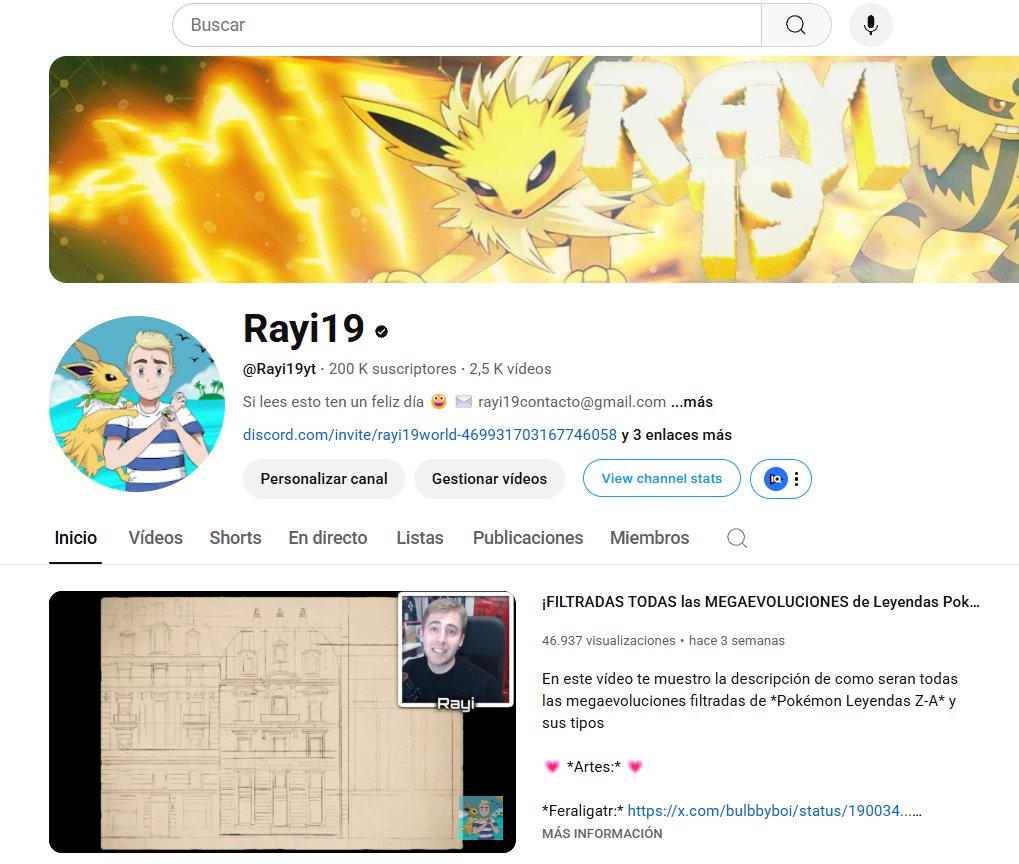Open the Publicaciones tab
The width and height of the screenshot is (1019, 864).
point(528,538)
